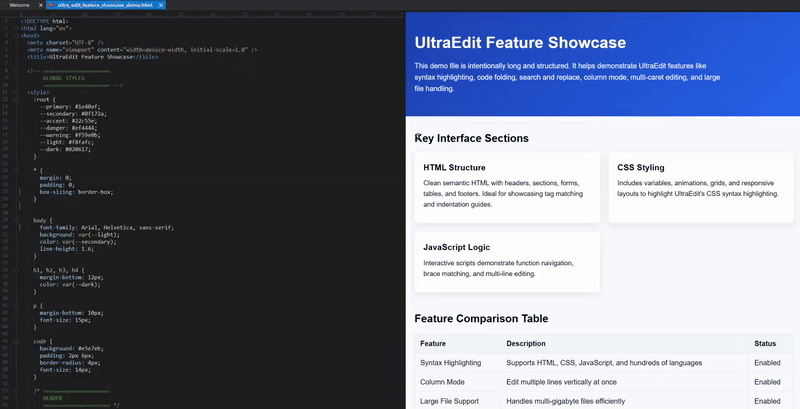This screenshot has height=409, width=800.
Task: Click the HTML file icon on the active tab
Action: pos(51,5)
